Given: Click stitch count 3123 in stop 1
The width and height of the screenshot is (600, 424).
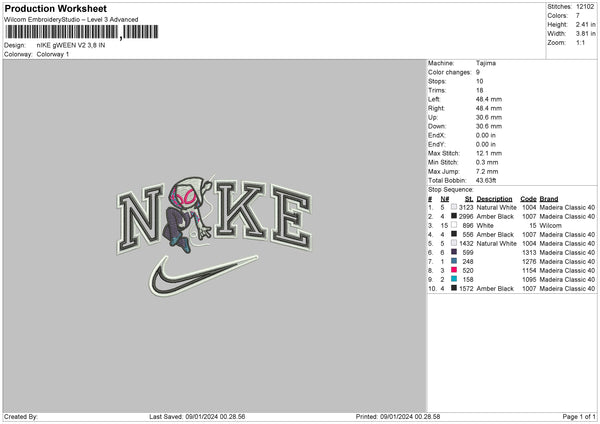Looking at the screenshot, I should pyautogui.click(x=466, y=207).
